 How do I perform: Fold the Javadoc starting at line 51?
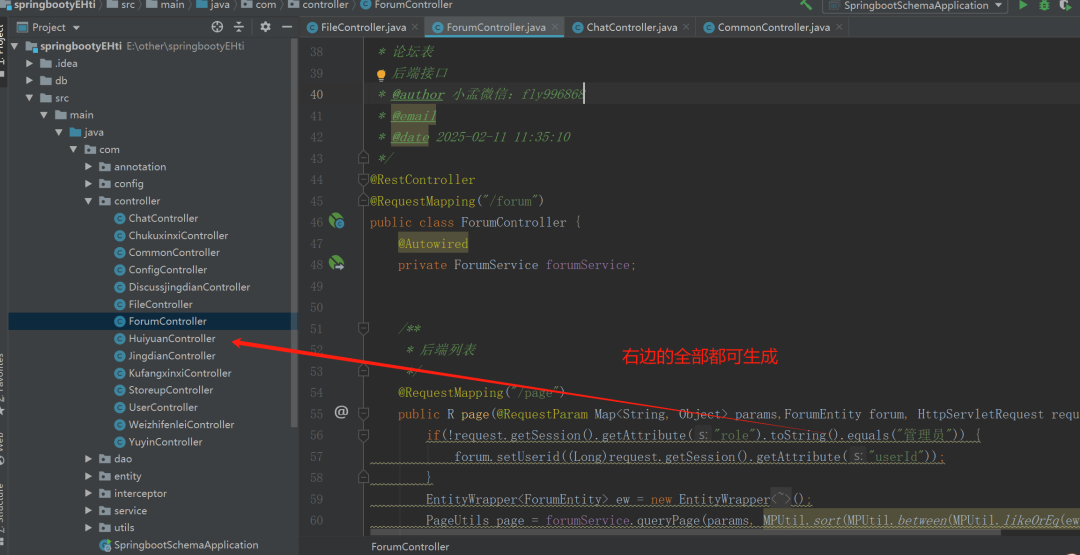[x=363, y=328]
